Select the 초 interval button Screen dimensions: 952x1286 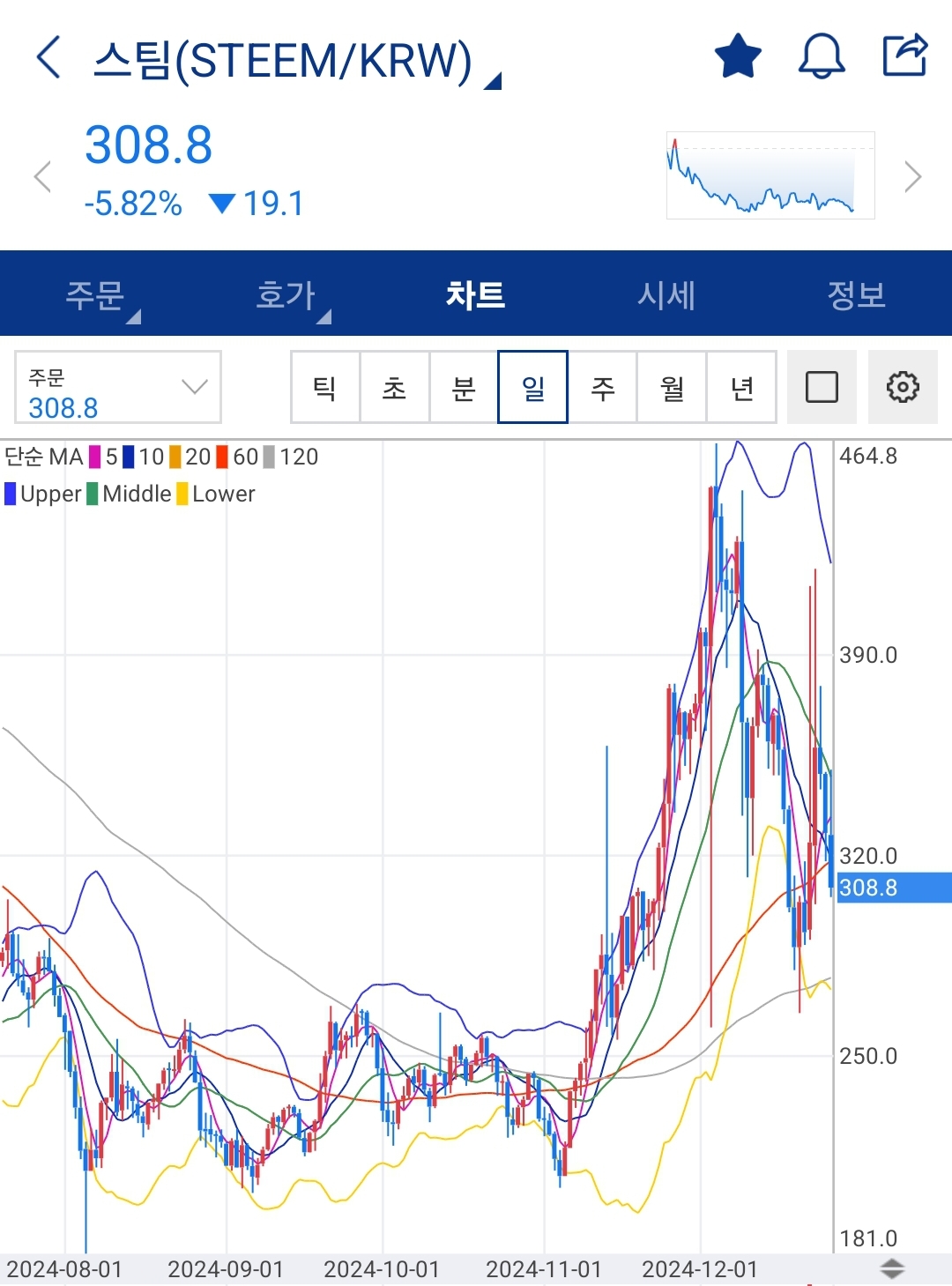point(394,387)
